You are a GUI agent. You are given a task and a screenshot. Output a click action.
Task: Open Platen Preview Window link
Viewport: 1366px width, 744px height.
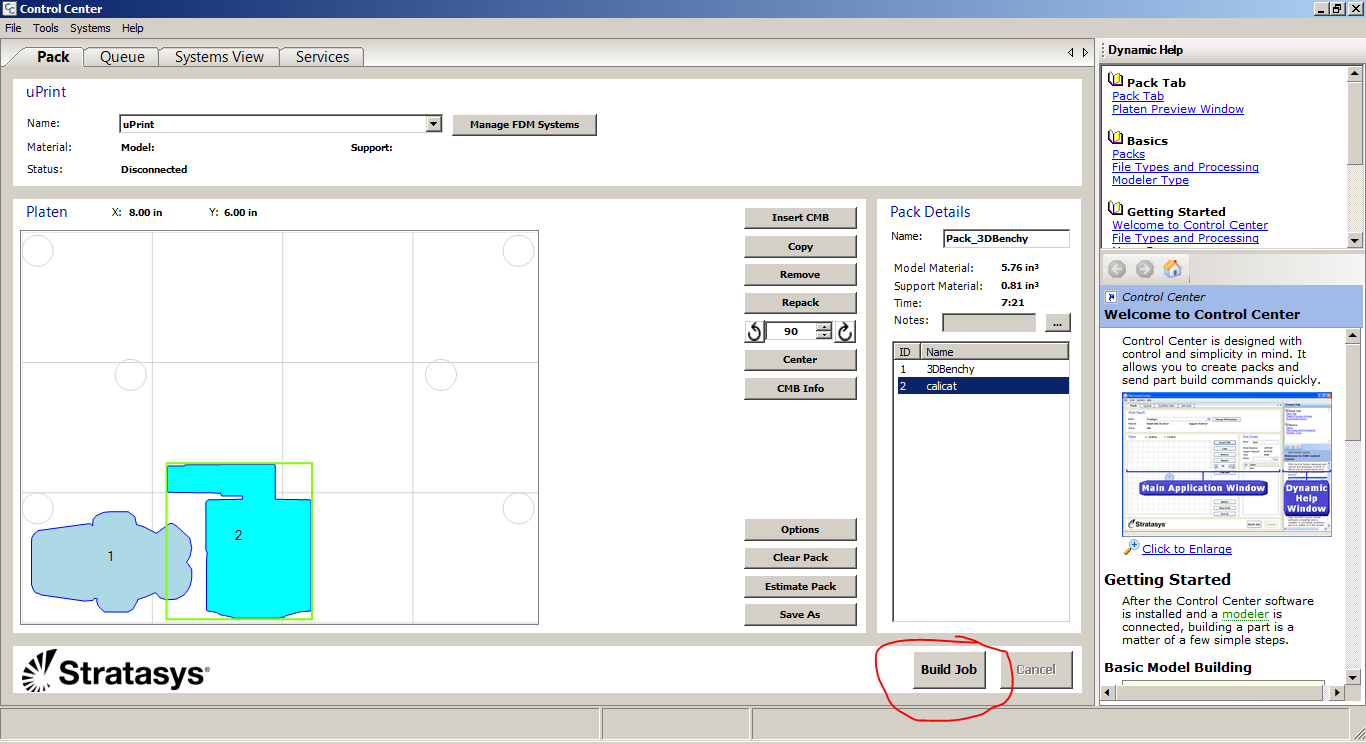[x=1178, y=109]
